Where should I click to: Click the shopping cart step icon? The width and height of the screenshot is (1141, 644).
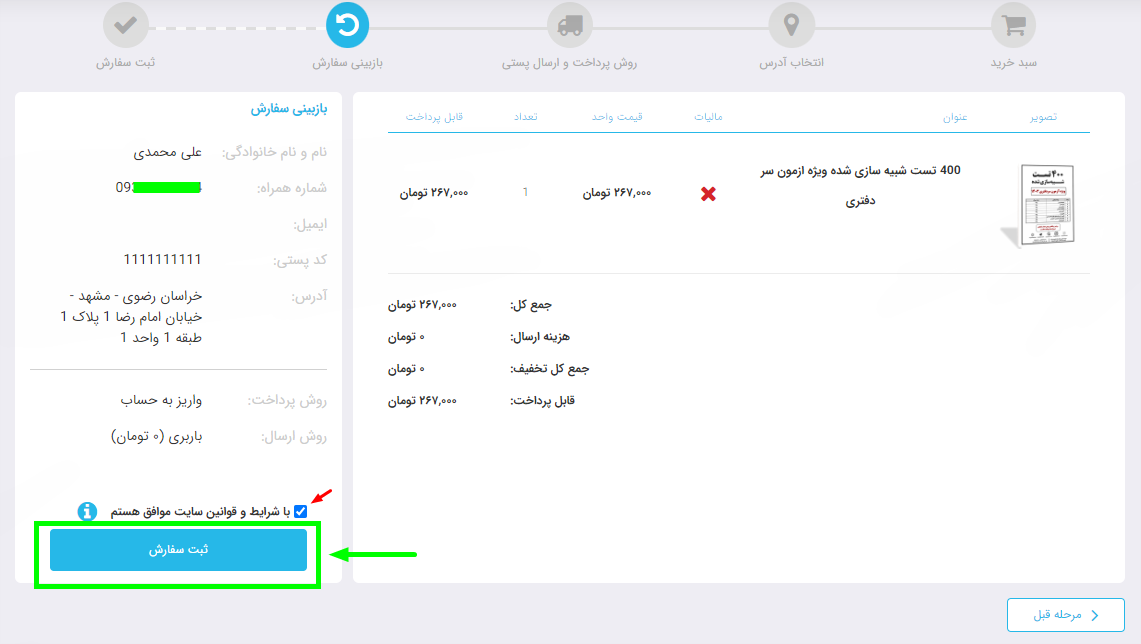pos(1014,25)
